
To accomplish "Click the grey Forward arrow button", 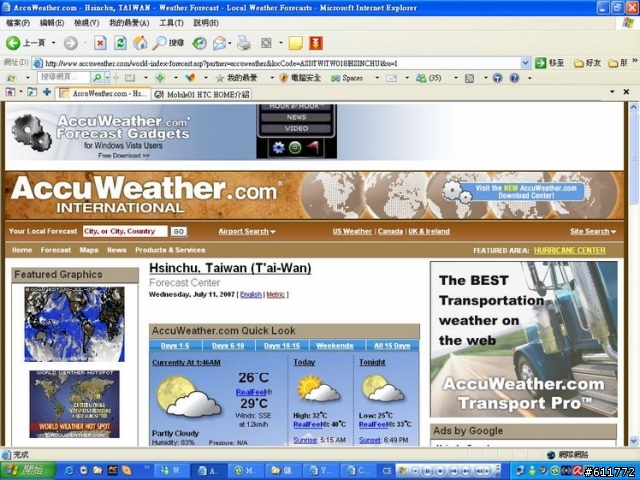I will coord(71,43).
